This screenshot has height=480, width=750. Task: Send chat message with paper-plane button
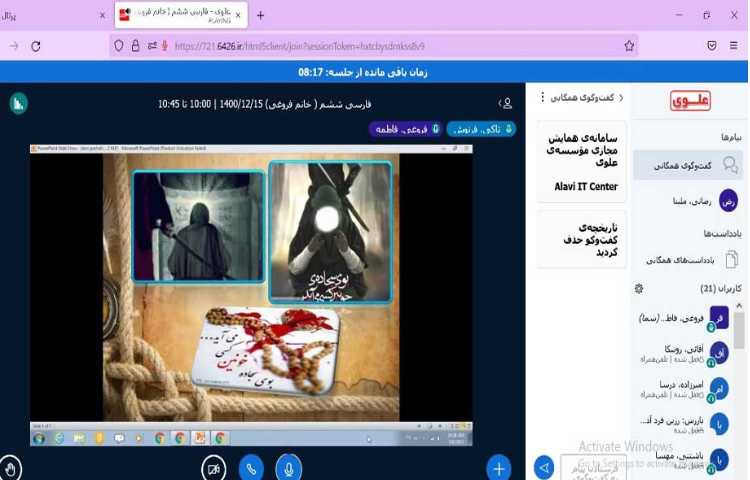(x=544, y=468)
